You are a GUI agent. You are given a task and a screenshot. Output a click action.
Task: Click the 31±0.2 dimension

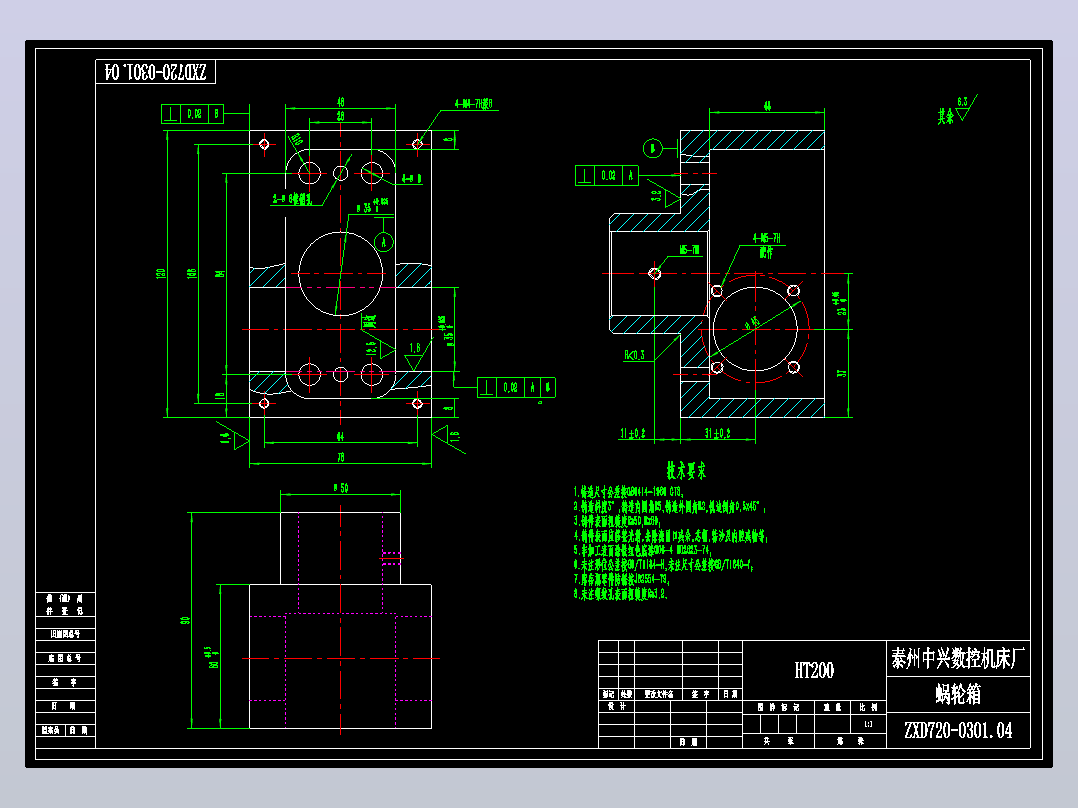pyautogui.click(x=717, y=433)
